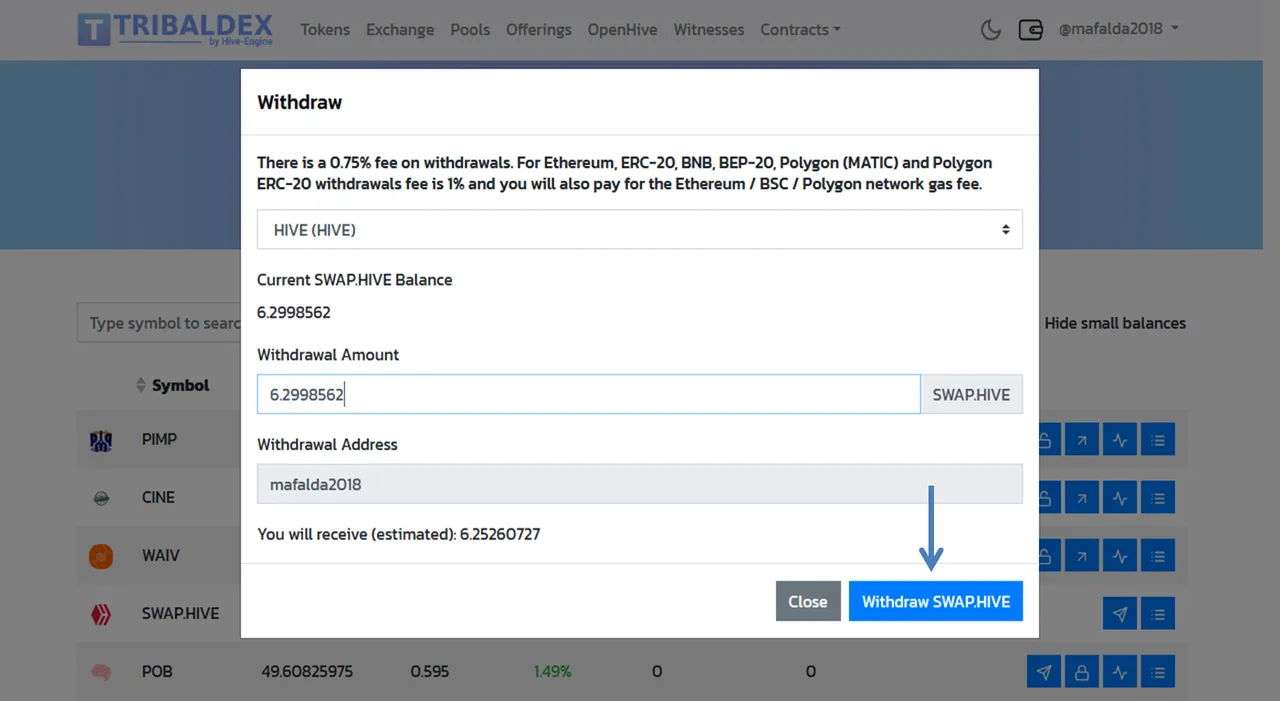Select the WAIV symbol name
The image size is (1280, 701).
pos(161,555)
